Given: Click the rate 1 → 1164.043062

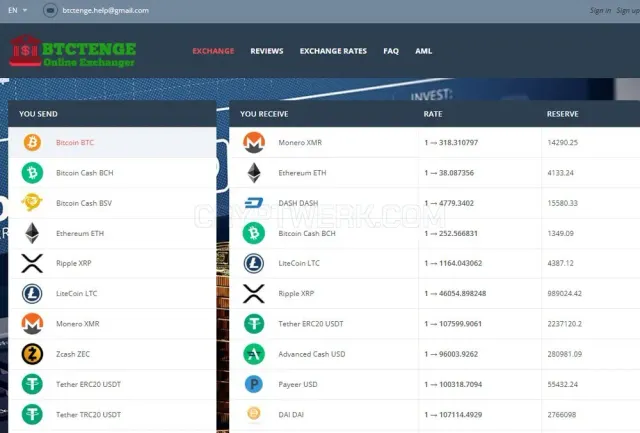Looking at the screenshot, I should click(x=453, y=263).
